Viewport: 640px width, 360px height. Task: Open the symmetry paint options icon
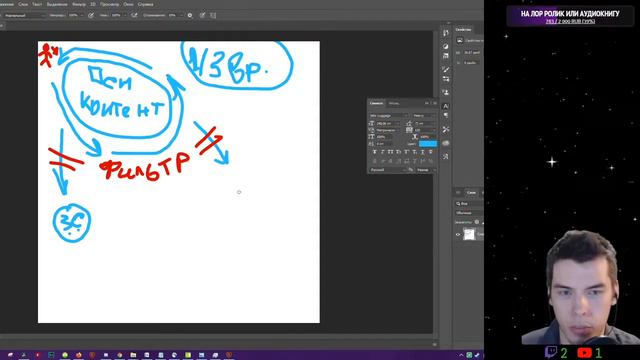pos(213,15)
